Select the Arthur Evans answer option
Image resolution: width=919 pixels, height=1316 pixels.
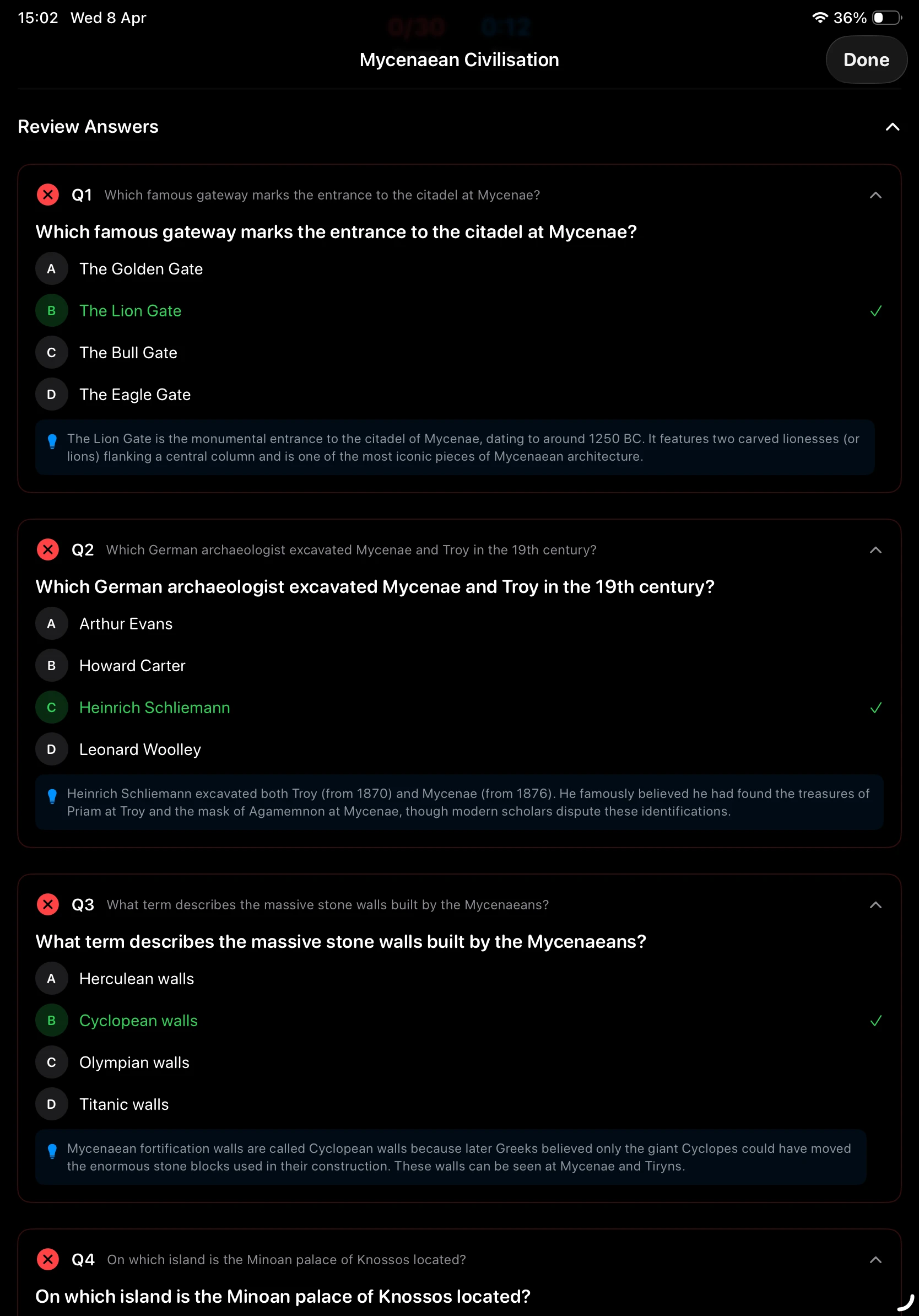[126, 624]
